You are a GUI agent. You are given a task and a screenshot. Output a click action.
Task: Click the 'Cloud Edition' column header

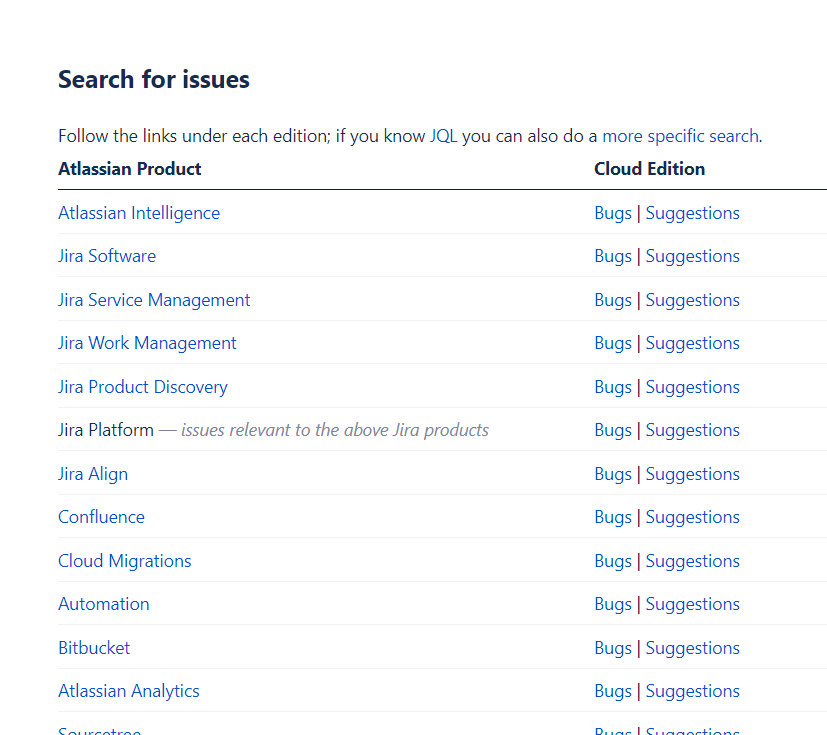coord(650,169)
